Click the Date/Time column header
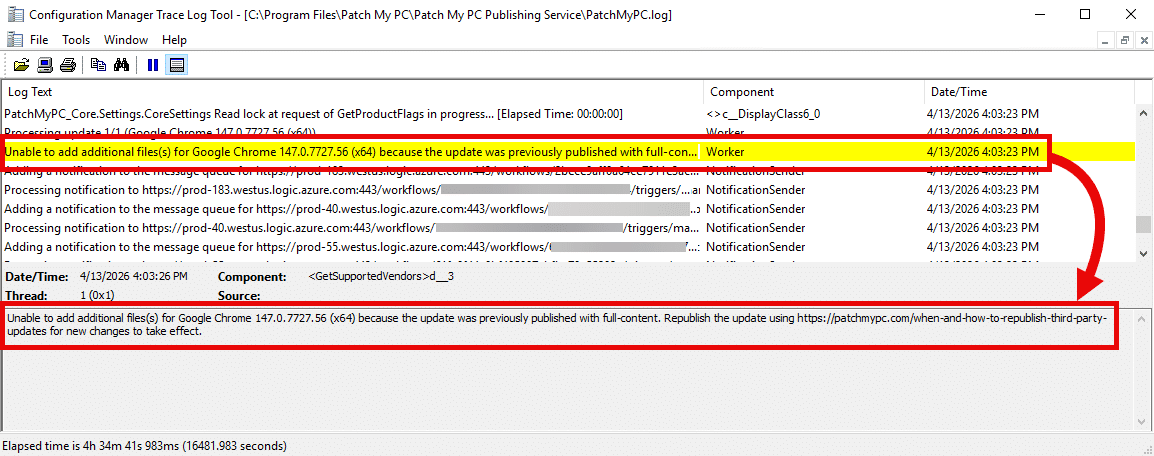Viewport: 1154px width, 456px height. [1028, 91]
